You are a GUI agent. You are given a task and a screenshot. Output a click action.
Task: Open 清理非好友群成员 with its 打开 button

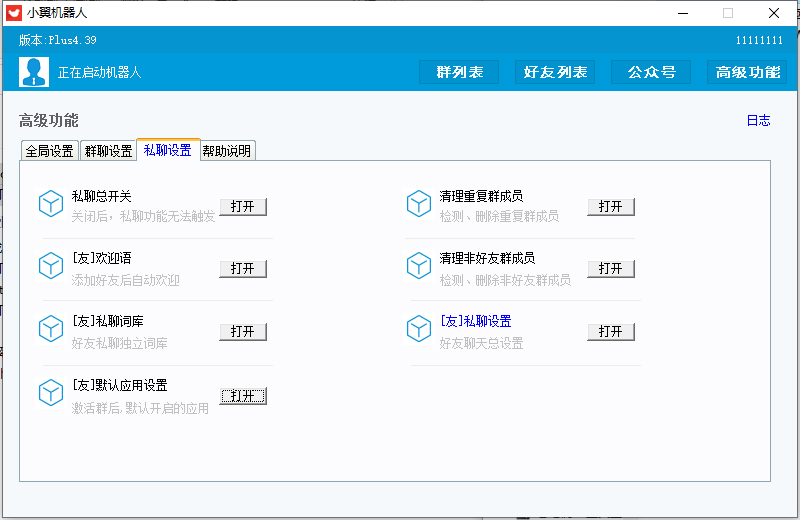(x=611, y=269)
